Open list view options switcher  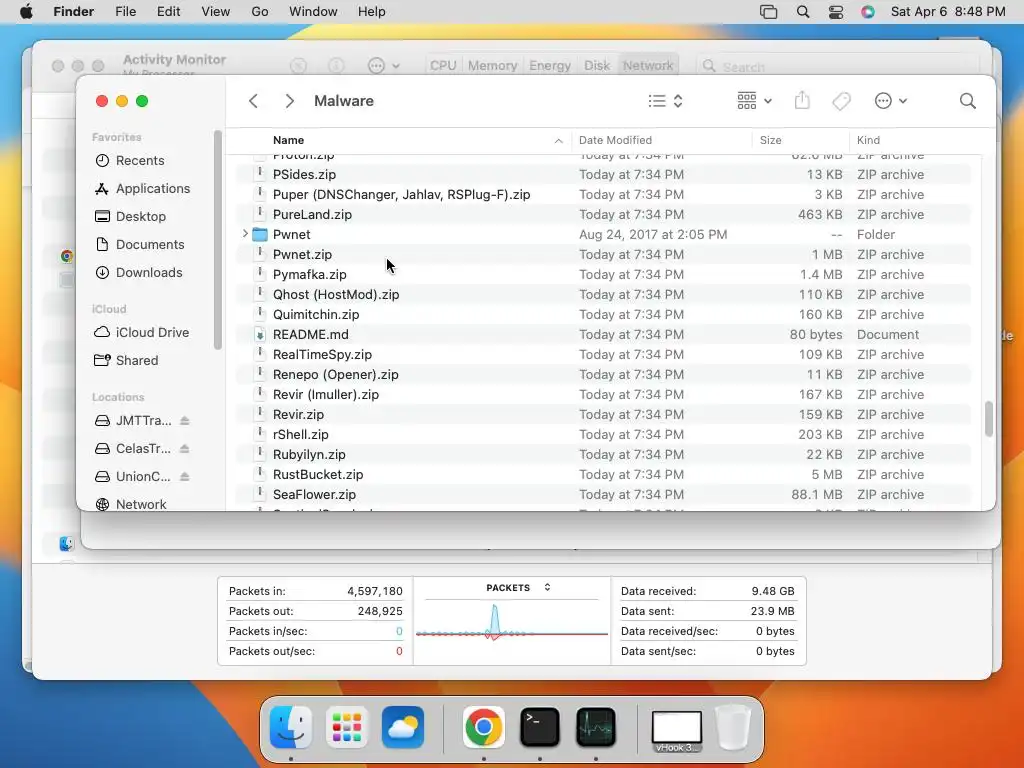pyautogui.click(x=665, y=101)
